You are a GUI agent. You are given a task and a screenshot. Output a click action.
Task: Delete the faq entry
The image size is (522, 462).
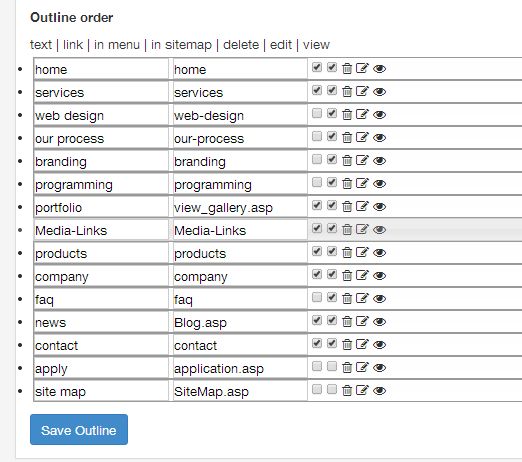coord(347,298)
